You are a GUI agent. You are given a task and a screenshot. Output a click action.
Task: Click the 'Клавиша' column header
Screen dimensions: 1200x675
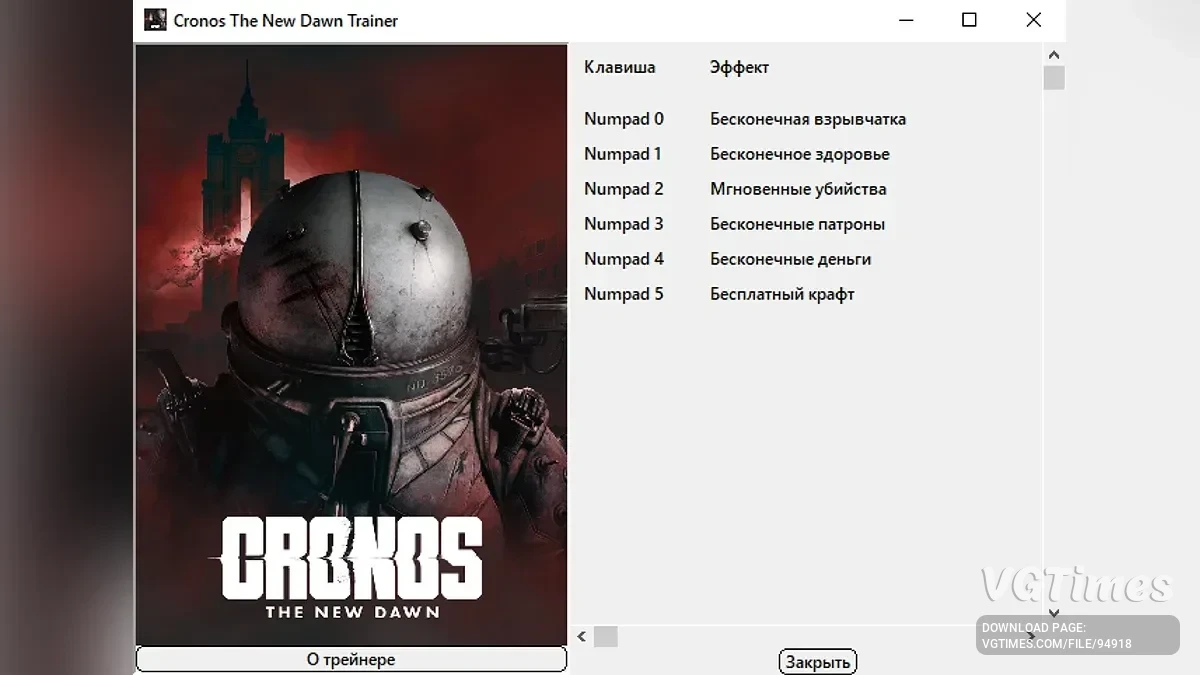tap(620, 67)
